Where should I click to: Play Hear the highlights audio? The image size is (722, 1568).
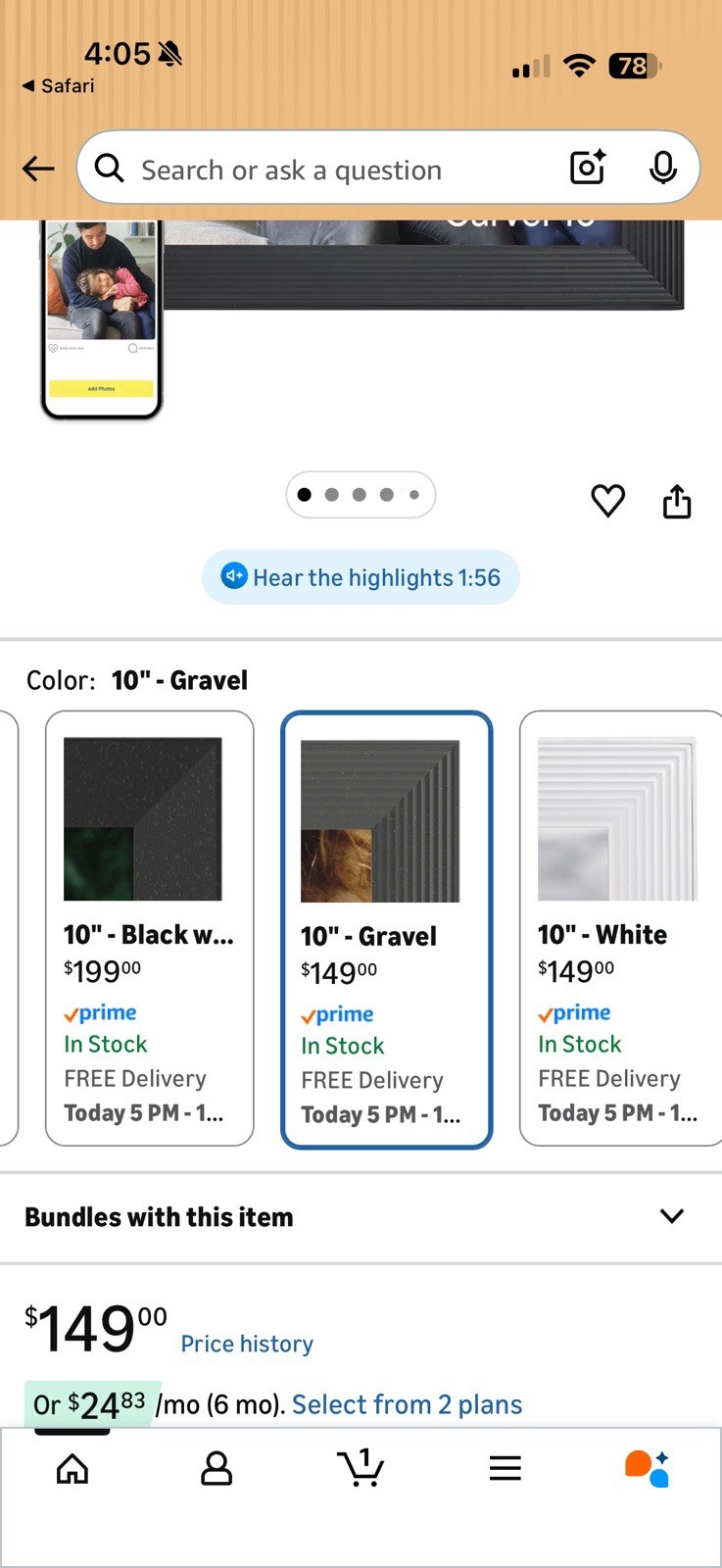[x=361, y=577]
